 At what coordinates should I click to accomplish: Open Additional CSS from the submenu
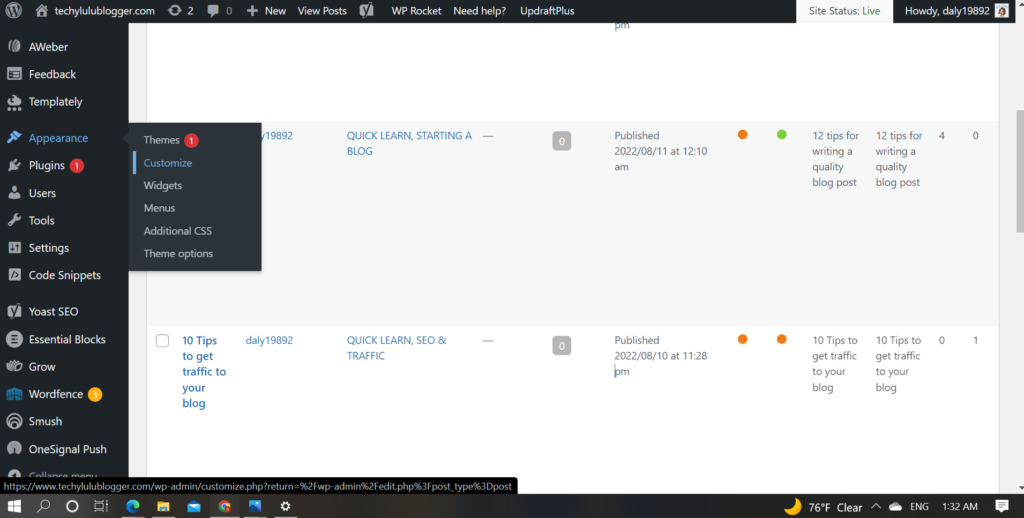point(178,231)
